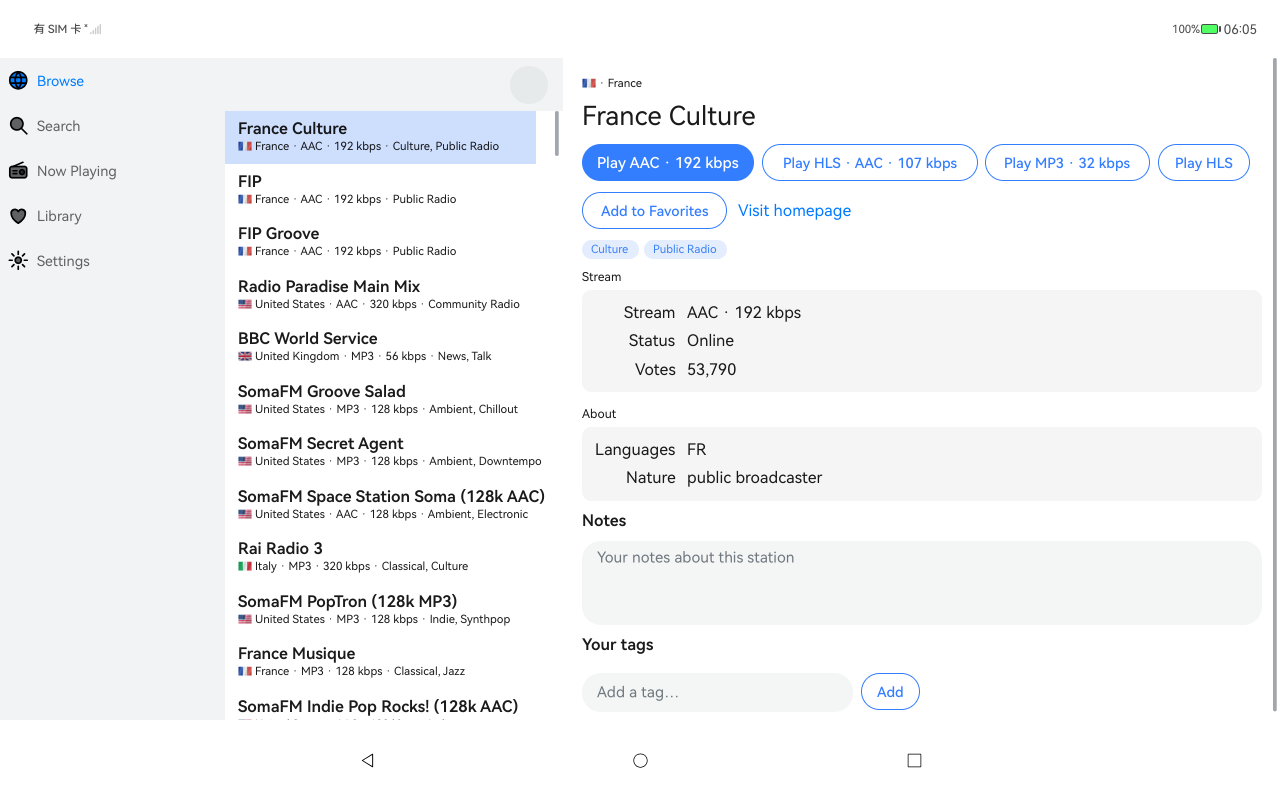
Task: Click the Add tag button
Action: tap(890, 692)
